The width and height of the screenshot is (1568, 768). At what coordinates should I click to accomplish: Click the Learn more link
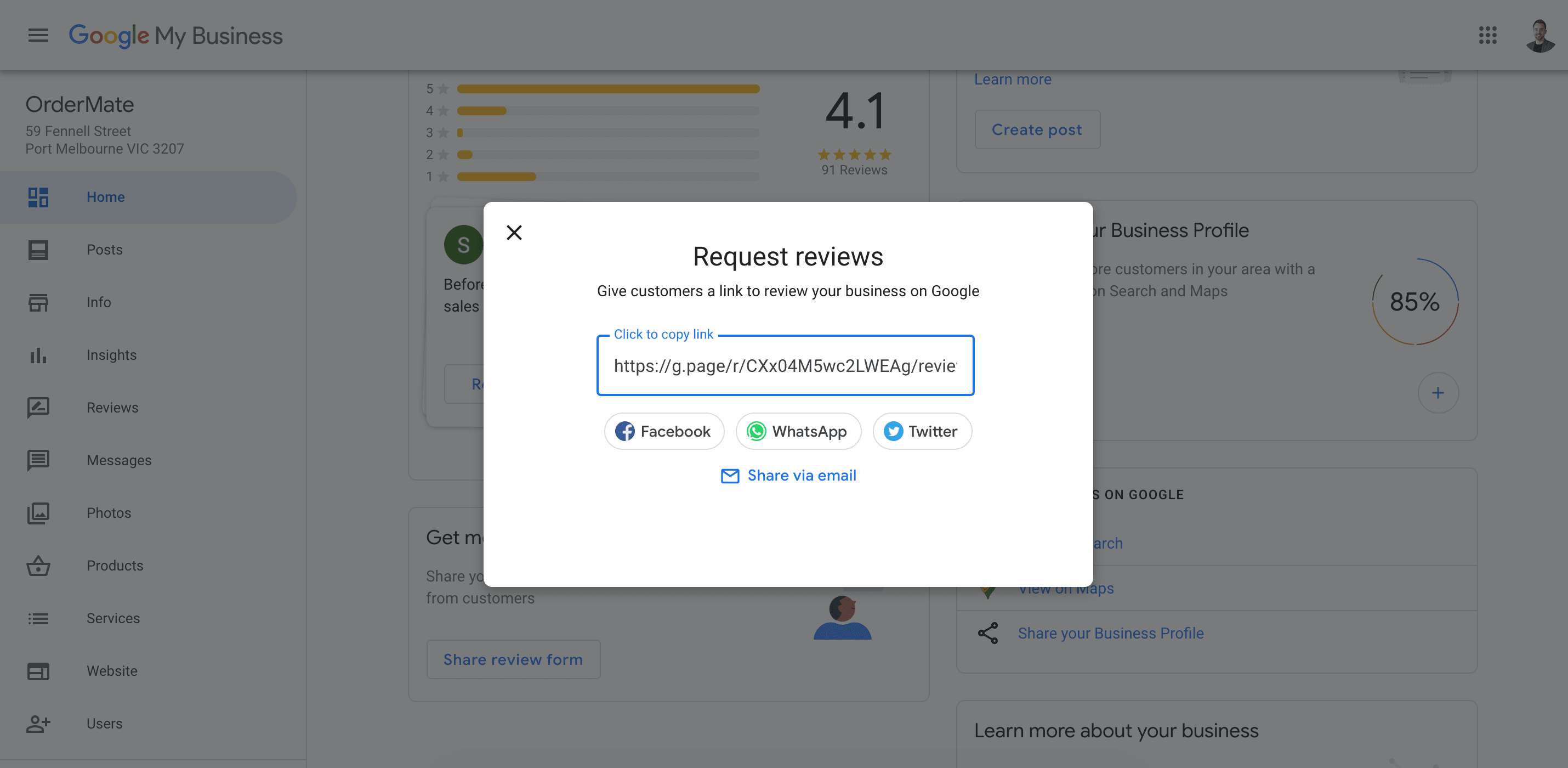coord(1012,79)
